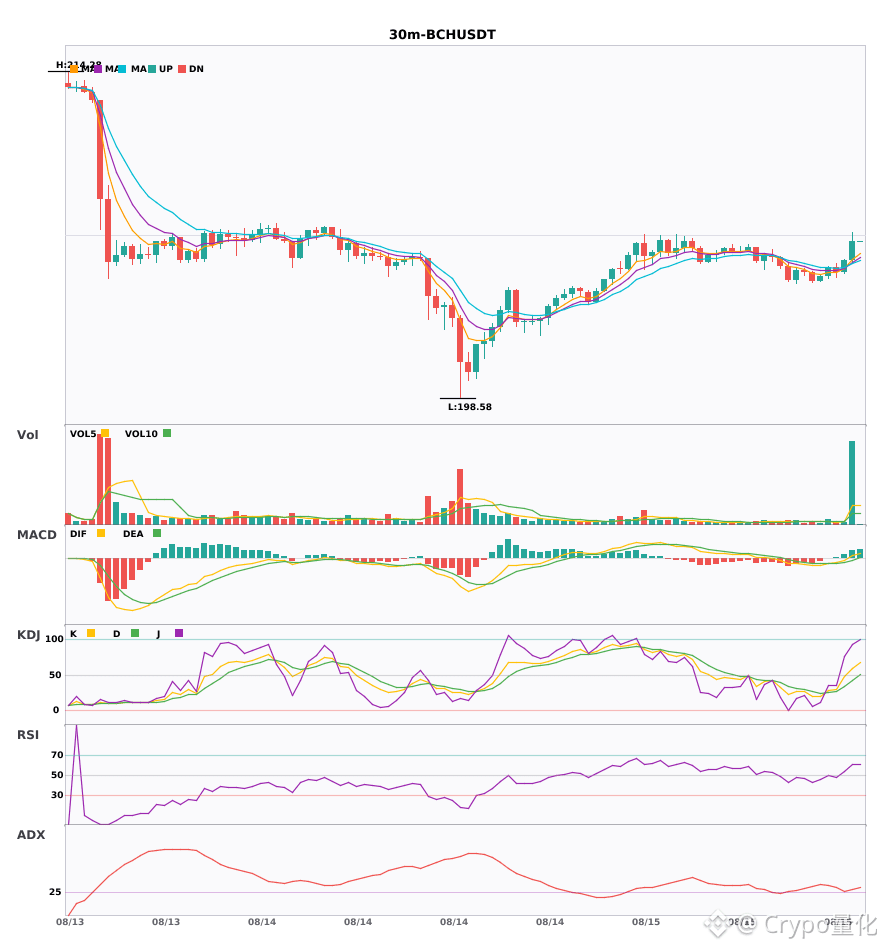This screenshot has height=950, width=885.
Task: Select the DIF legend entry
Action: click(87, 534)
